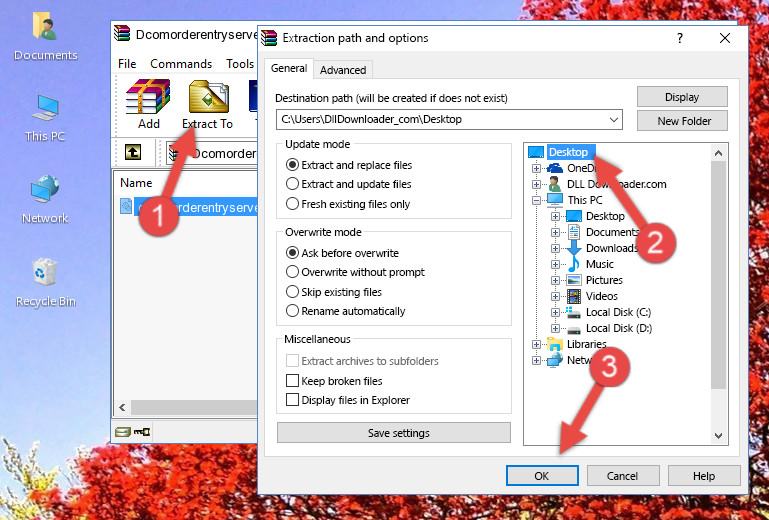The width and height of the screenshot is (769, 520).
Task: Expand the Local Disk (C:) tree node
Action: coord(555,312)
